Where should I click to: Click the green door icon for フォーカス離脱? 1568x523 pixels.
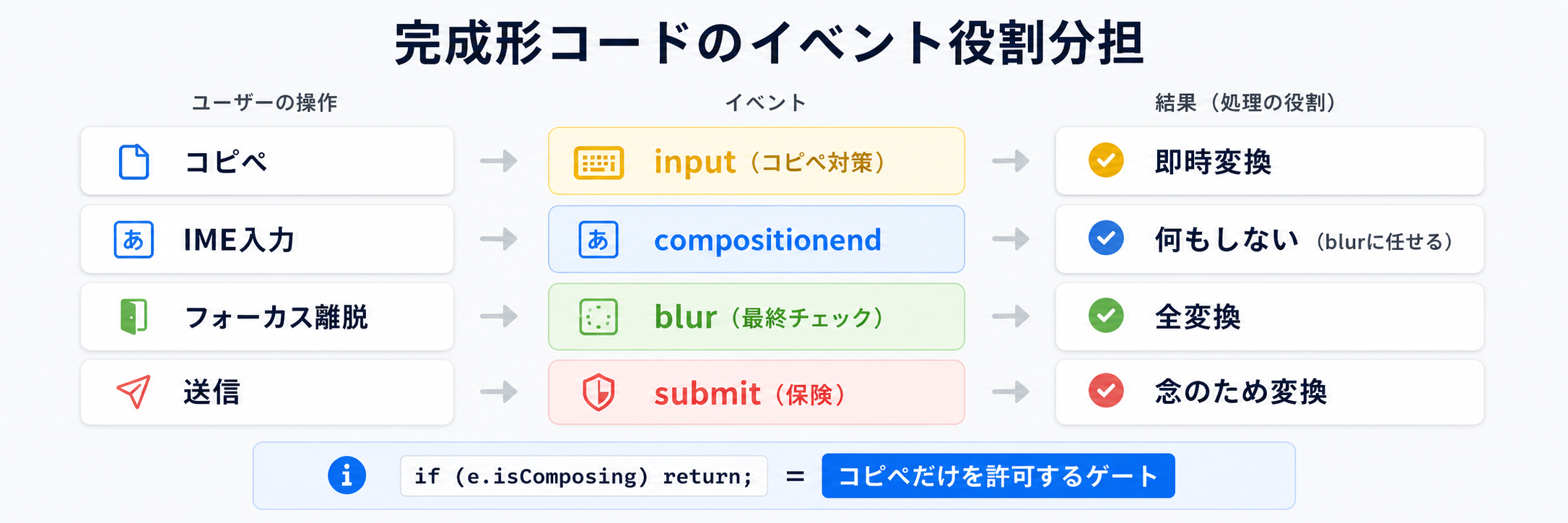point(134,316)
